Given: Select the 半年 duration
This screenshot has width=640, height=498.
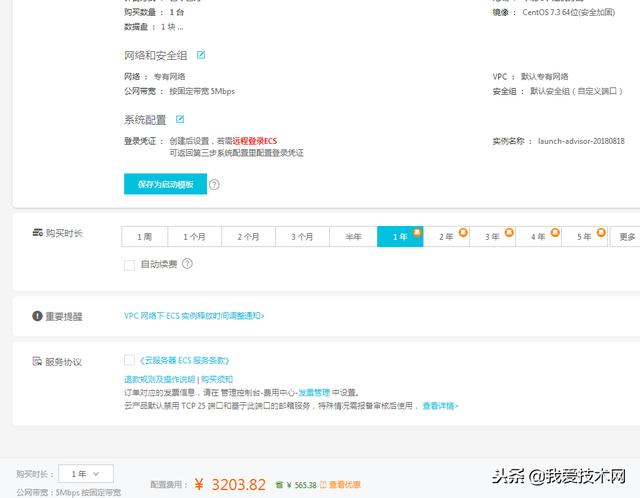Looking at the screenshot, I should tap(353, 237).
